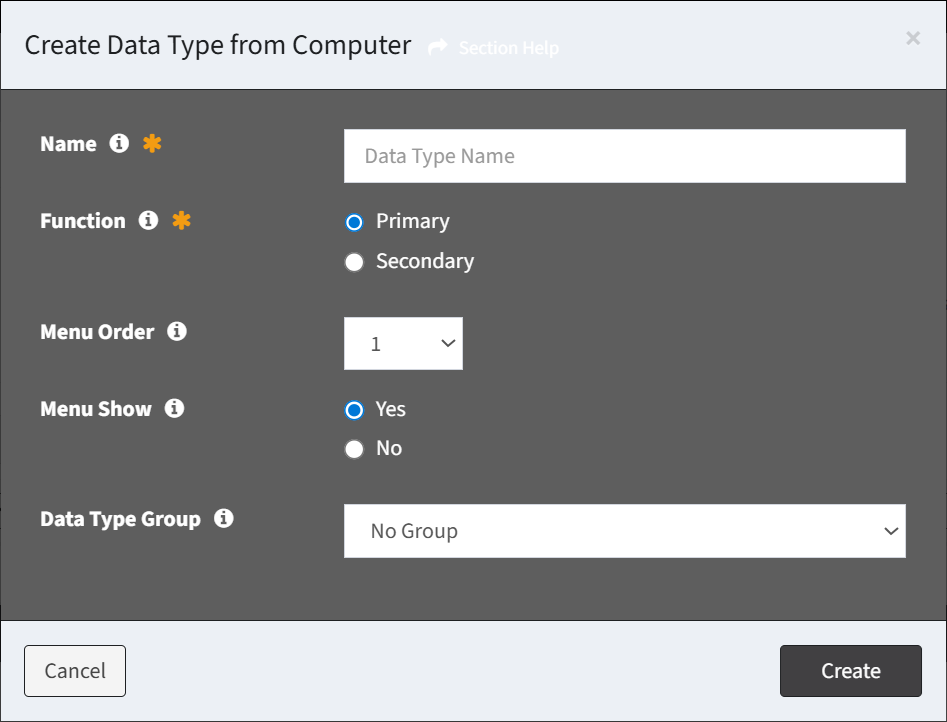
Task: Choose the Secondary function option
Action: (355, 262)
